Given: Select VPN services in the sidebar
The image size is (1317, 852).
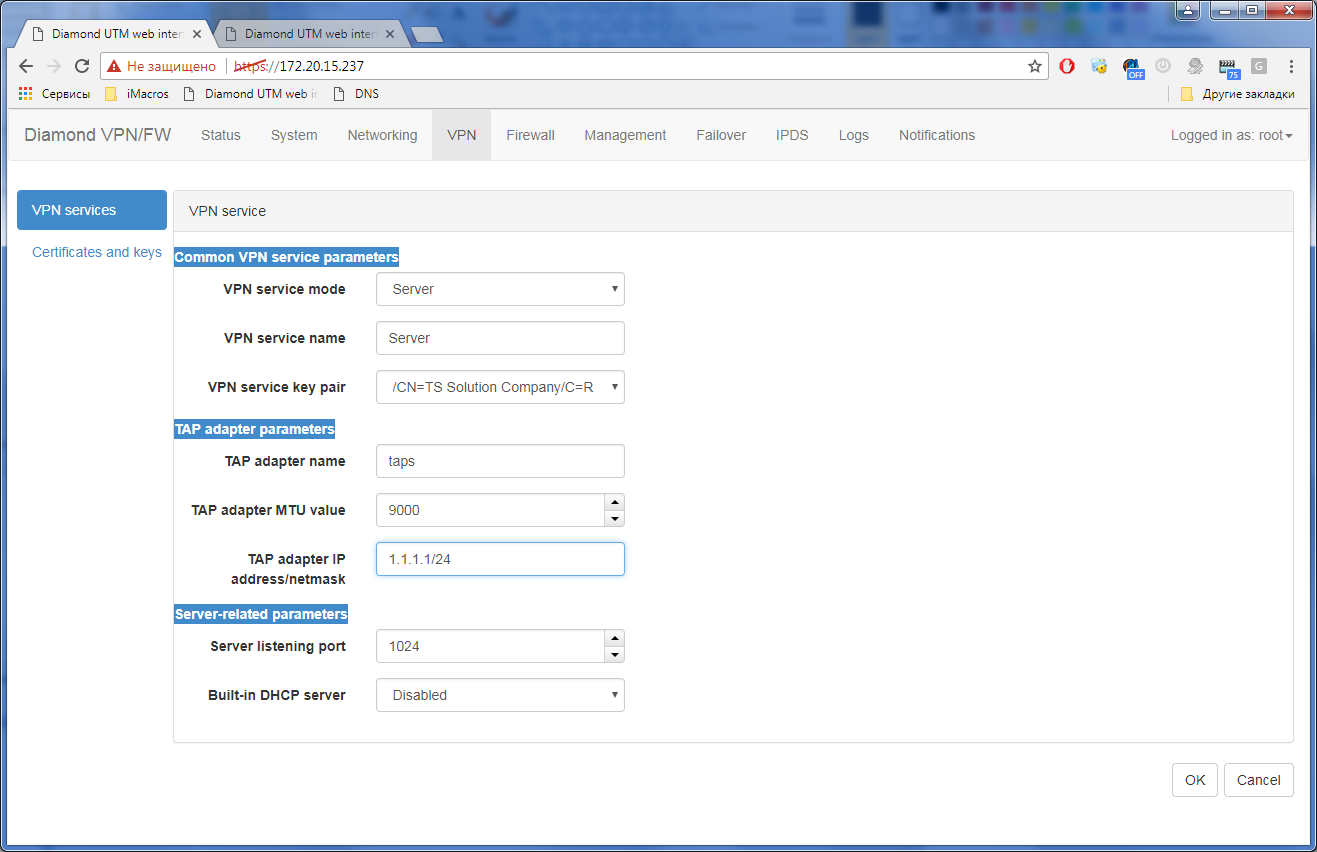Looking at the screenshot, I should pos(92,210).
